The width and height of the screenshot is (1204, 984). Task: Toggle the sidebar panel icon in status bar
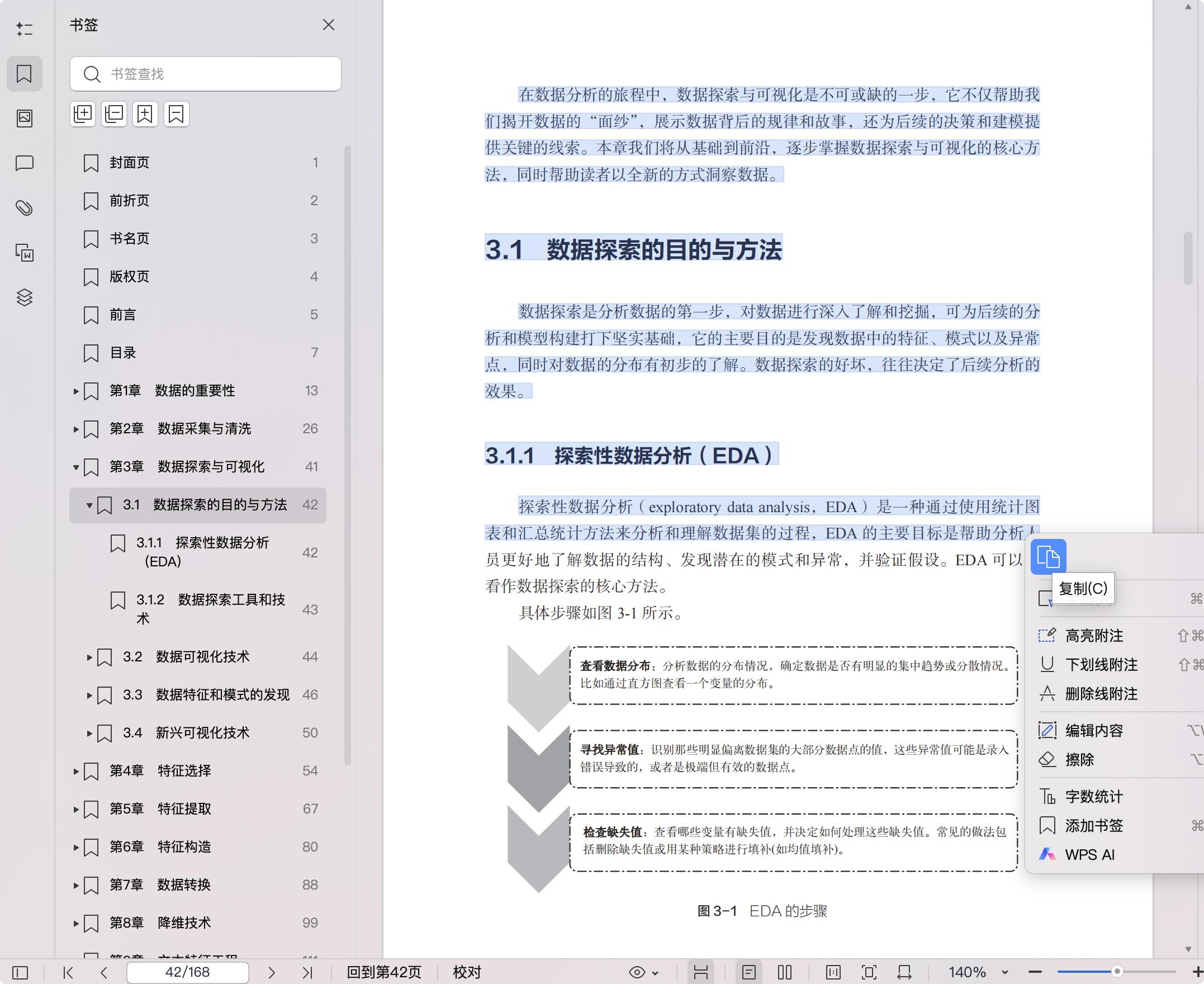pos(20,973)
